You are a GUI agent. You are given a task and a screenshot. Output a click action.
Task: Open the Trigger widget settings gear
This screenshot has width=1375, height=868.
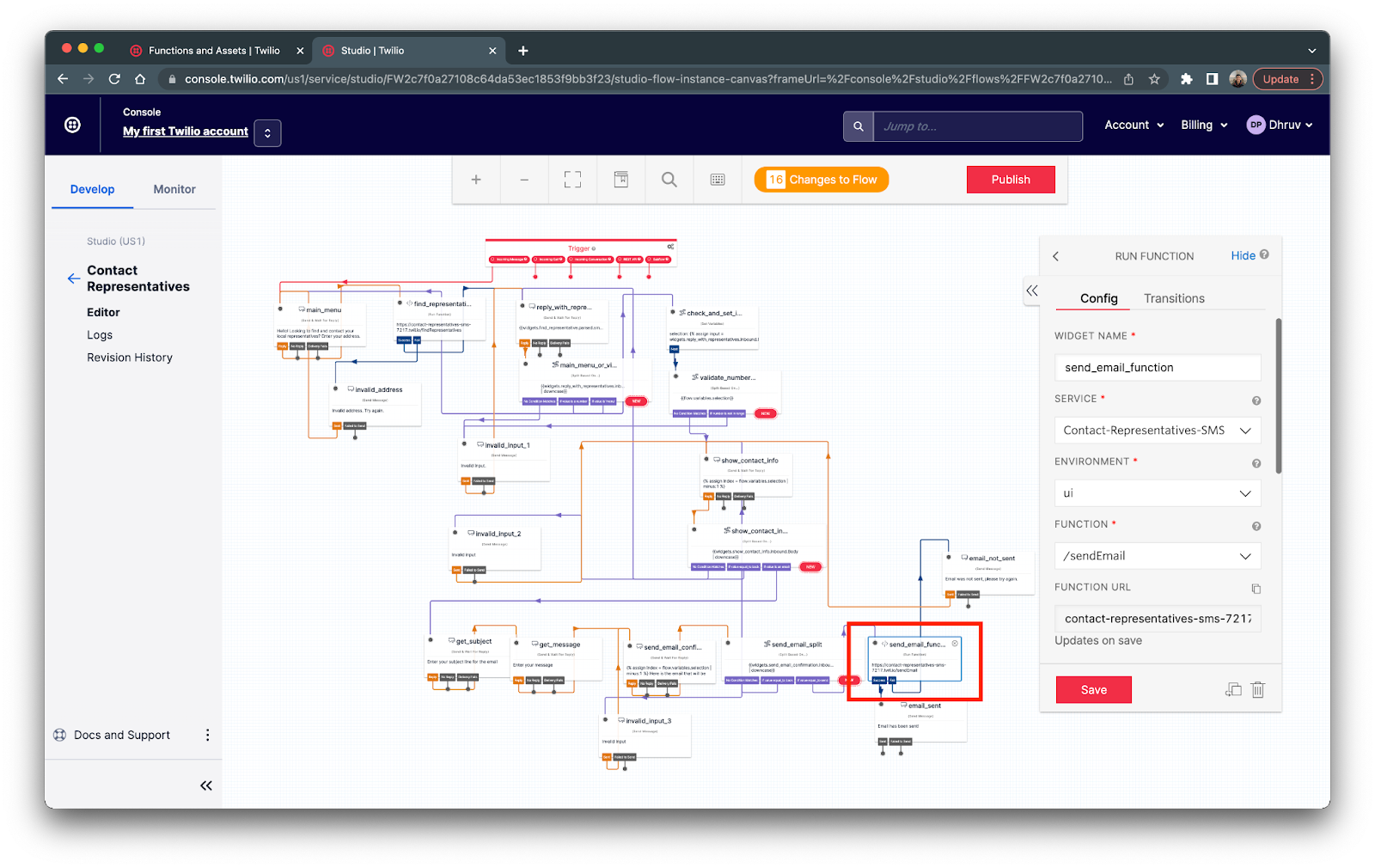coord(671,248)
